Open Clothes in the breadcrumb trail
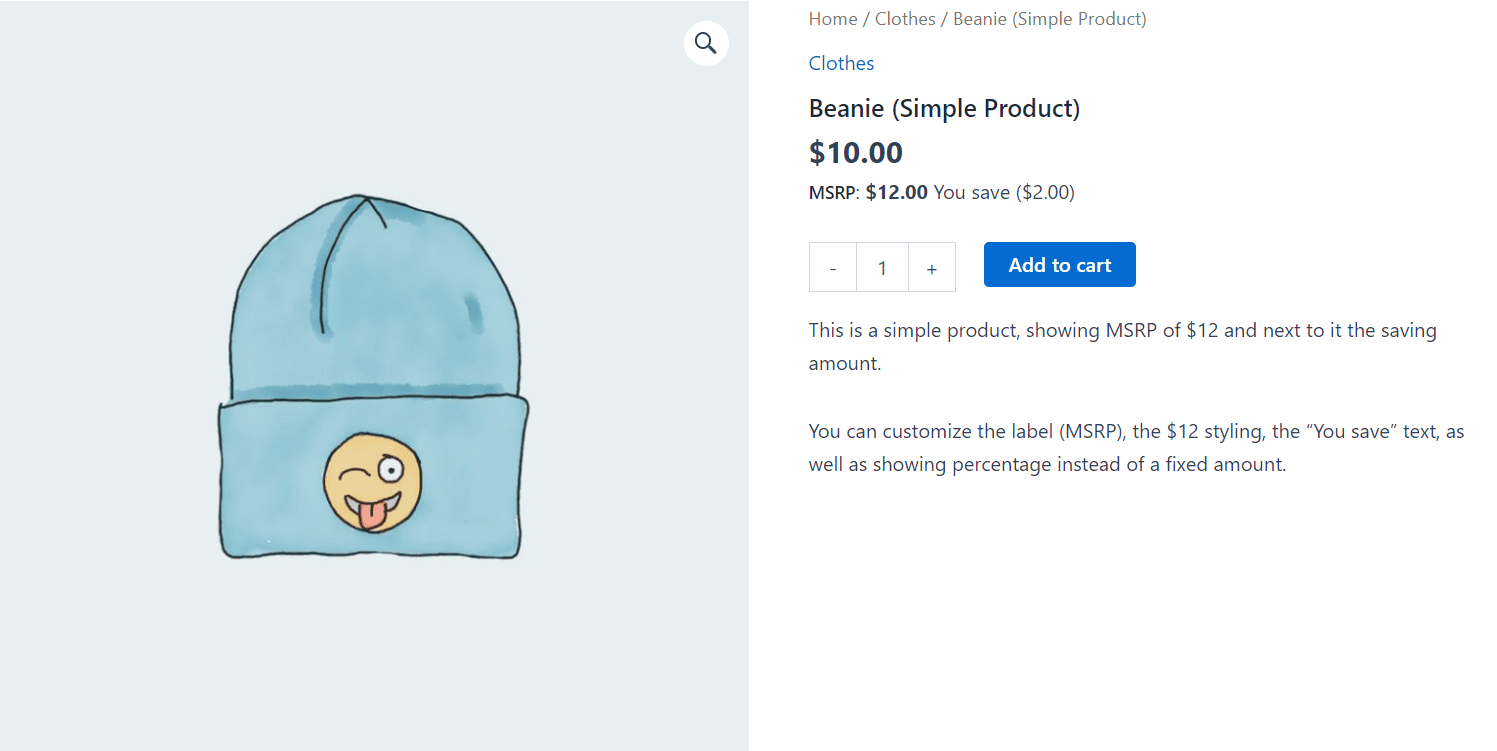This screenshot has height=751, width=1497. click(905, 19)
